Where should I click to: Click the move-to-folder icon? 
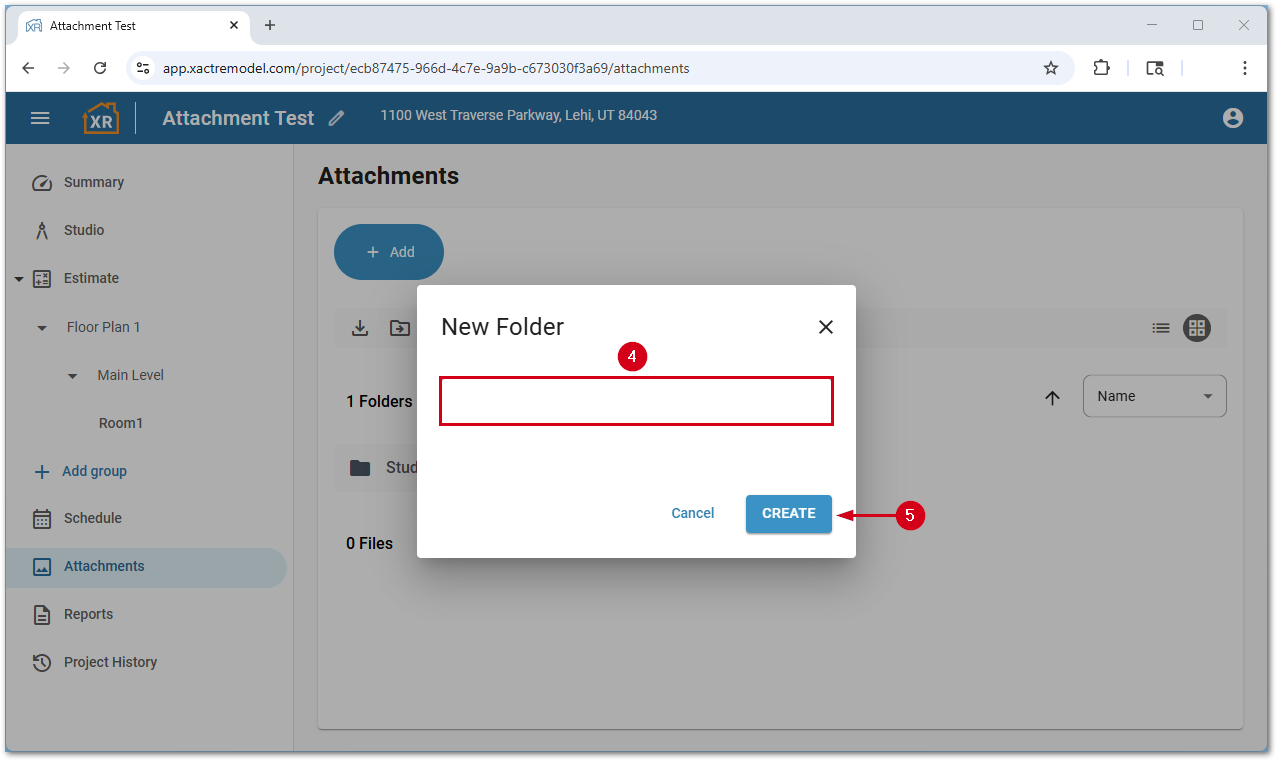tap(400, 328)
